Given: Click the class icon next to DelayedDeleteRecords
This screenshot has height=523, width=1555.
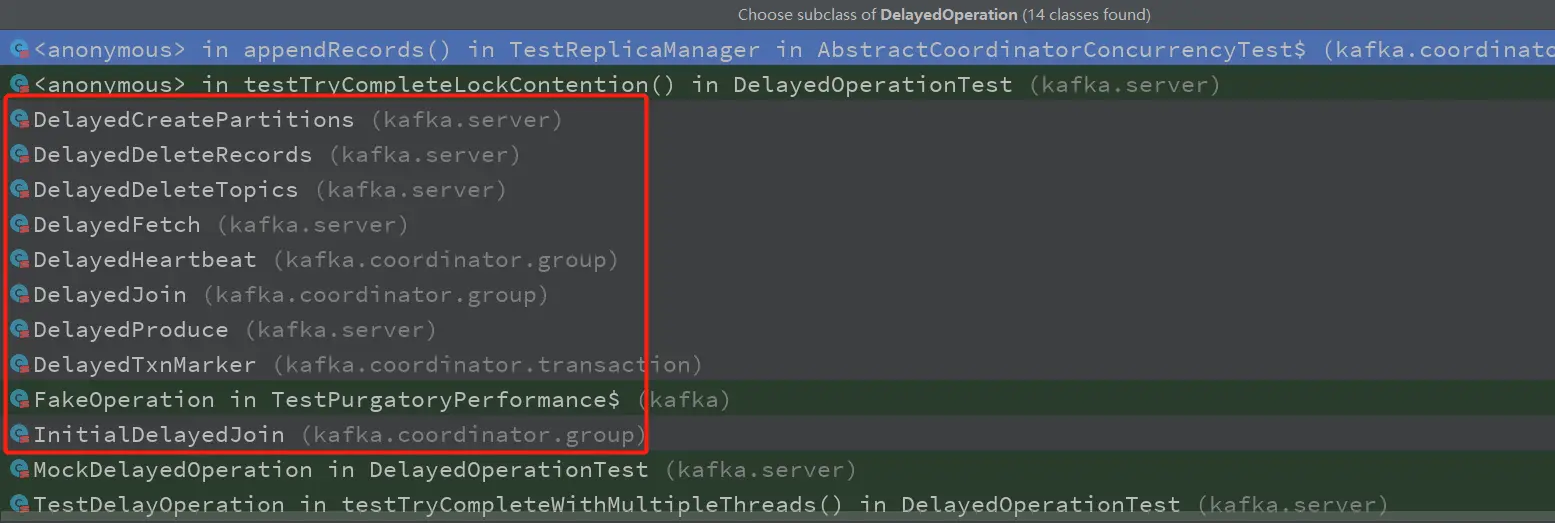Looking at the screenshot, I should click(19, 155).
